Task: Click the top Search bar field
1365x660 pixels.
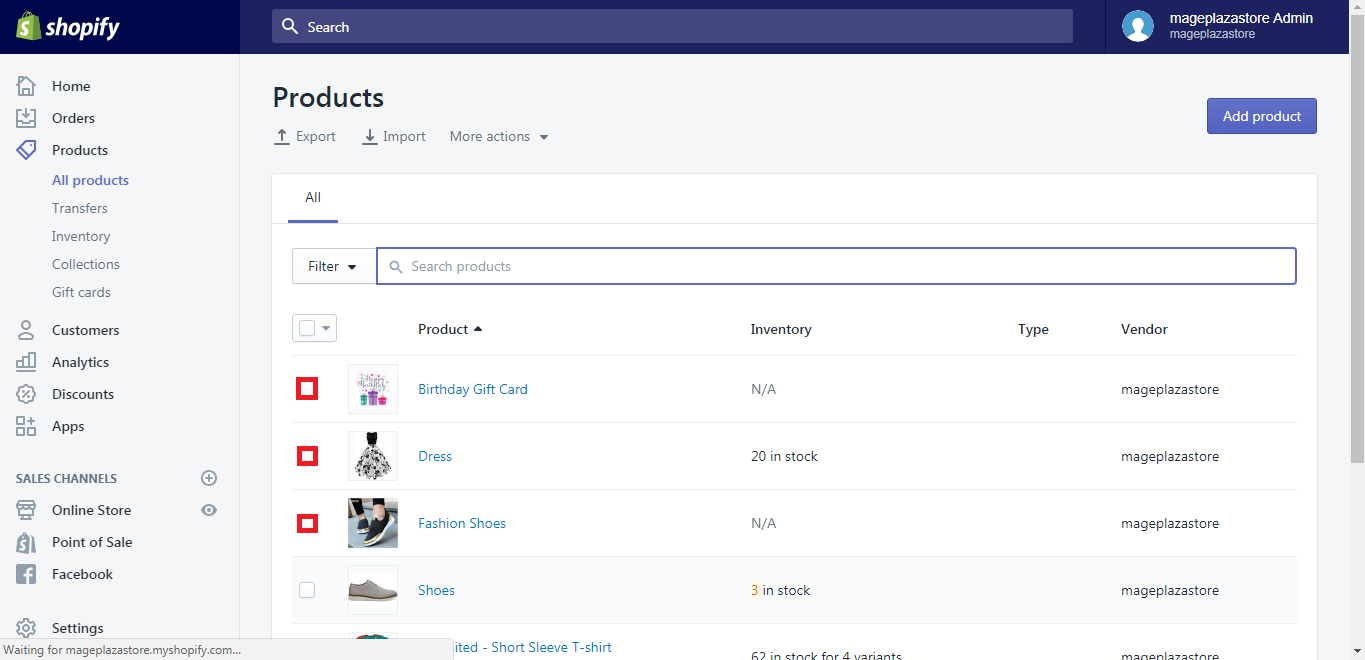Action: pyautogui.click(x=672, y=26)
